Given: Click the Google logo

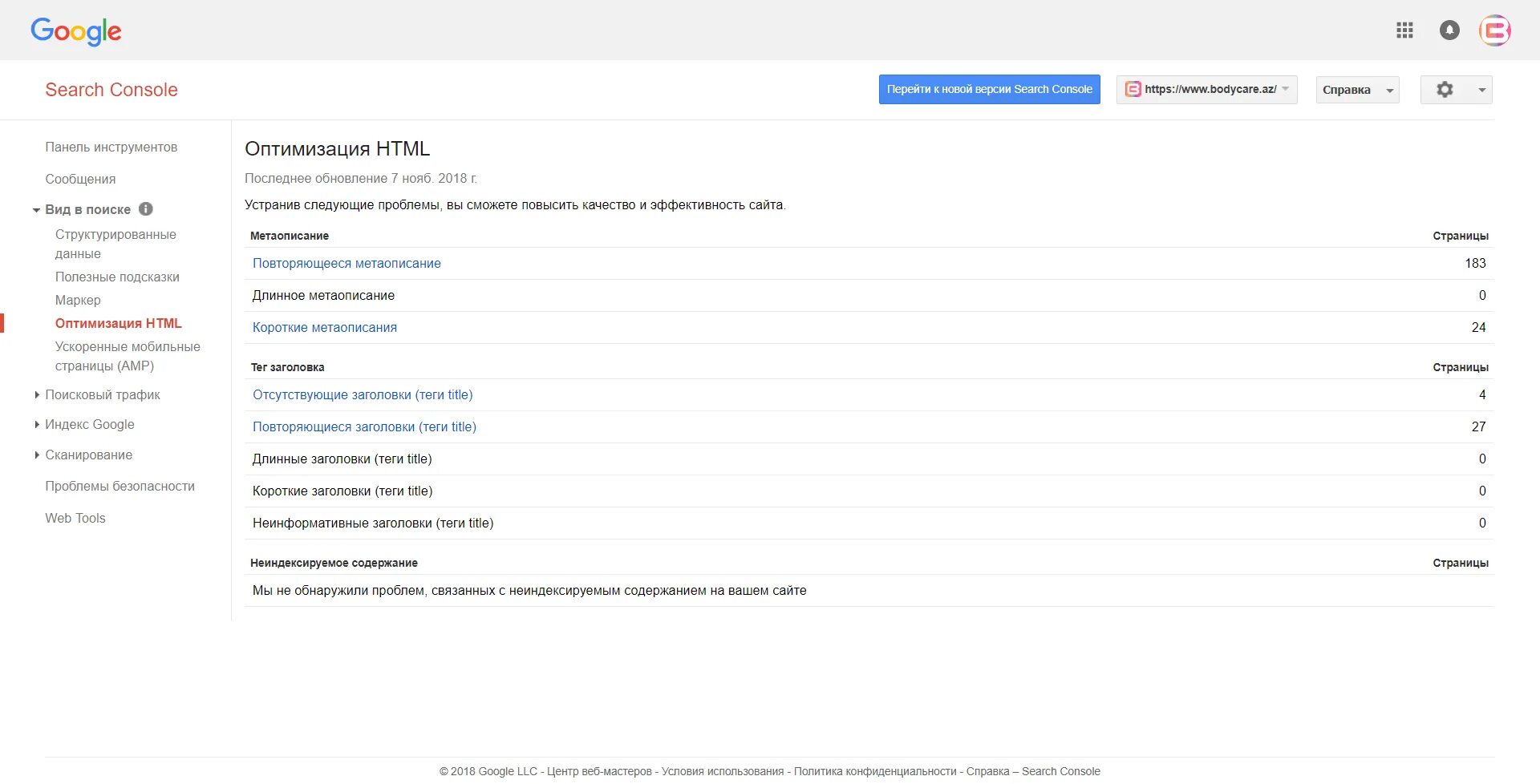Looking at the screenshot, I should coord(76,31).
